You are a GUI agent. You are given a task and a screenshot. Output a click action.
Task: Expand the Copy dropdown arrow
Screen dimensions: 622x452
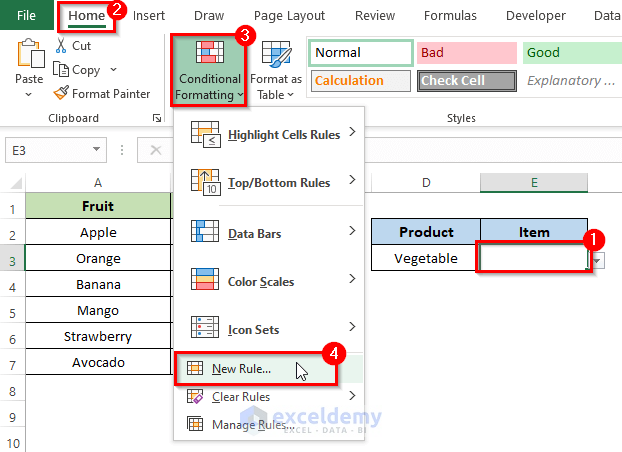[114, 70]
